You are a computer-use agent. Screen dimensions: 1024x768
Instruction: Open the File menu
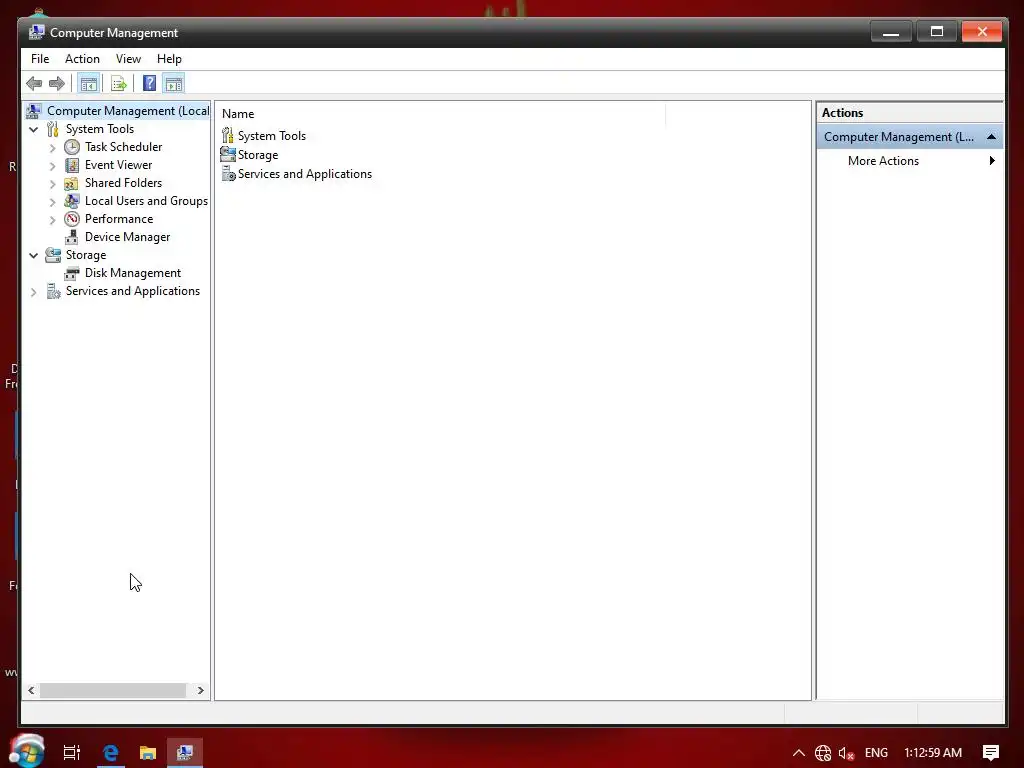click(x=40, y=59)
